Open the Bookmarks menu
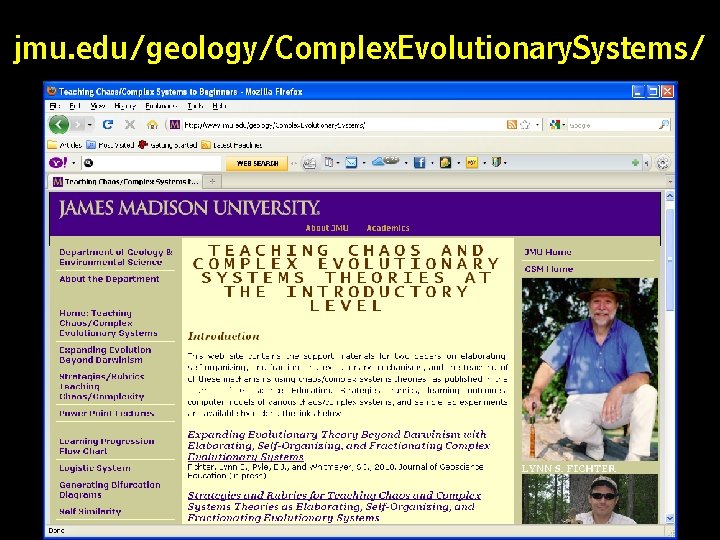 pyautogui.click(x=161, y=106)
